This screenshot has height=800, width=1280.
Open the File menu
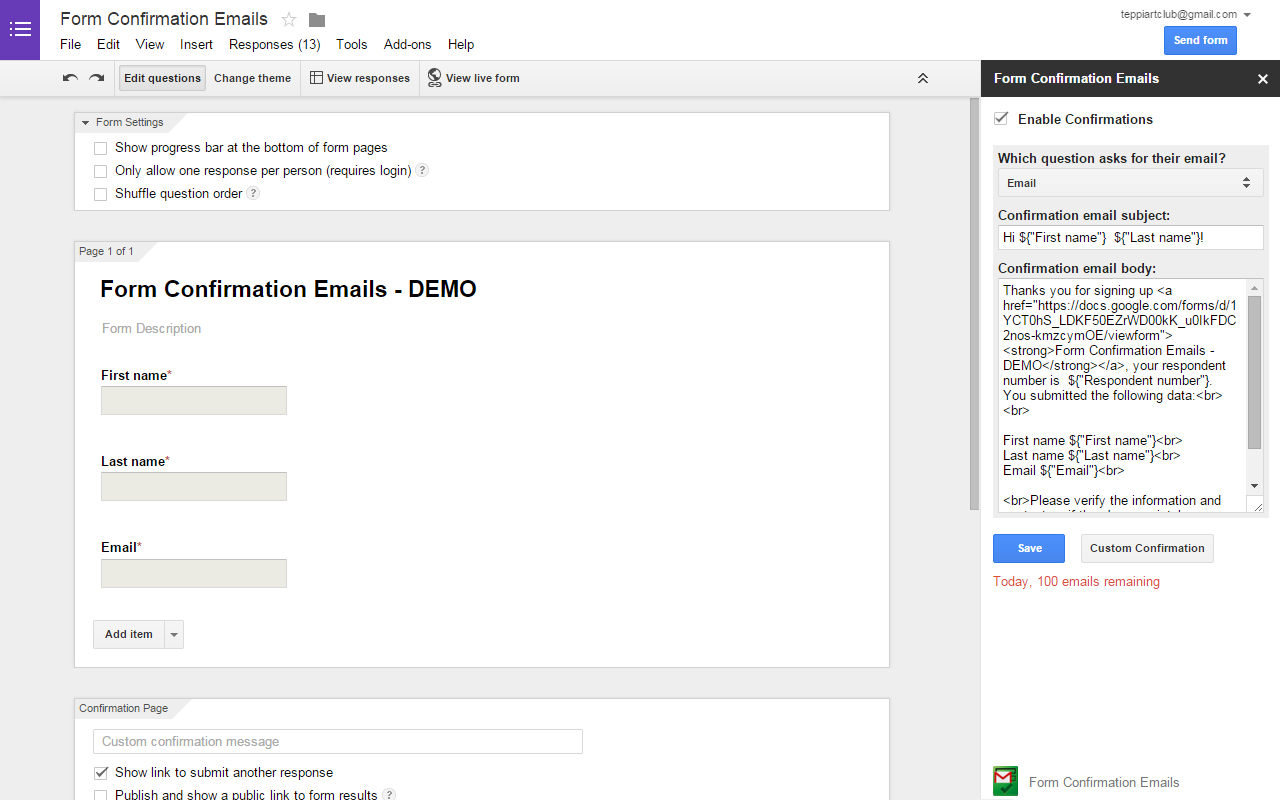[70, 44]
